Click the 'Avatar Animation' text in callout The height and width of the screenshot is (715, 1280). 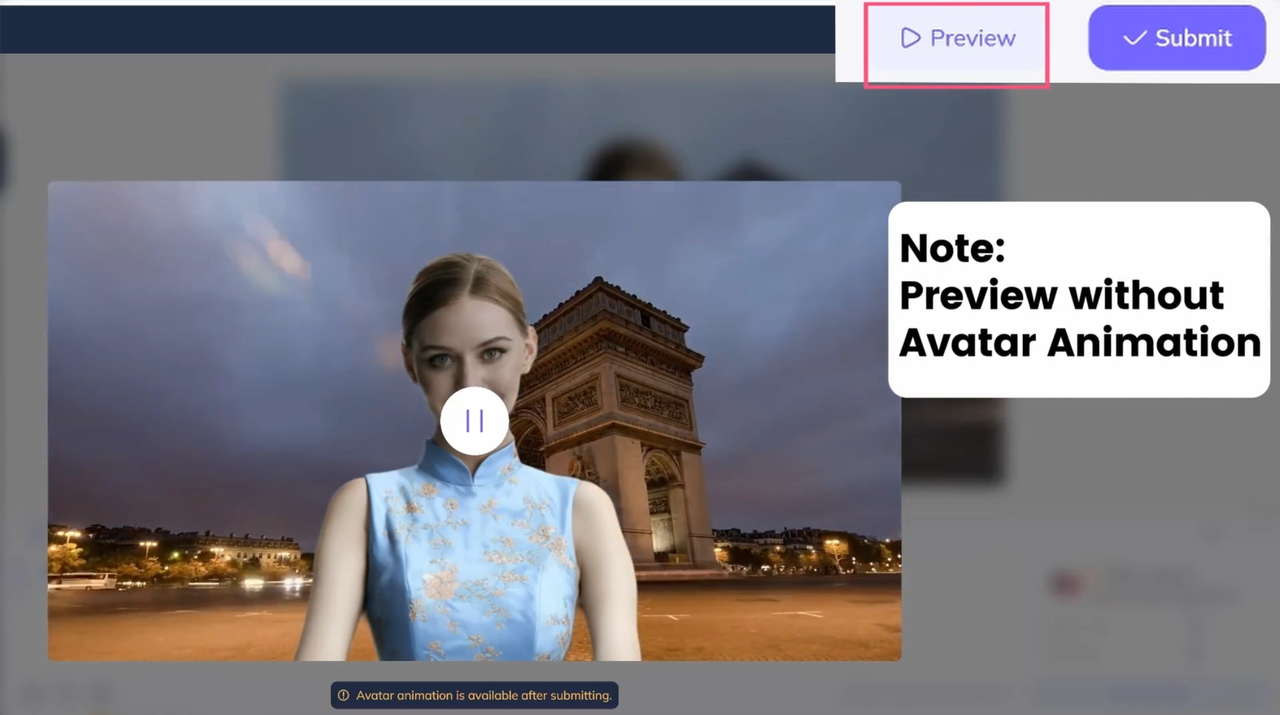pos(1078,343)
